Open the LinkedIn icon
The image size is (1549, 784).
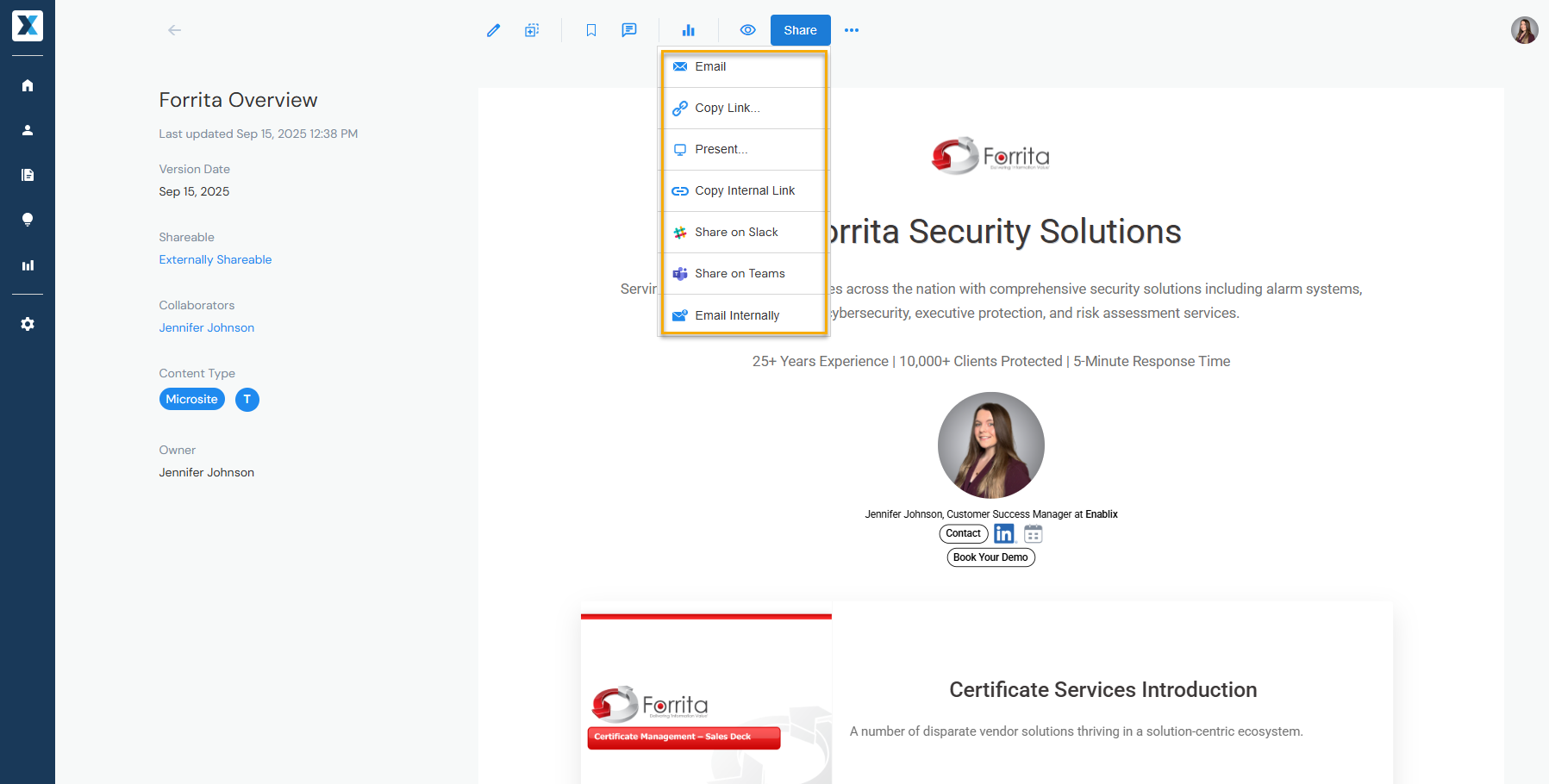[1004, 534]
